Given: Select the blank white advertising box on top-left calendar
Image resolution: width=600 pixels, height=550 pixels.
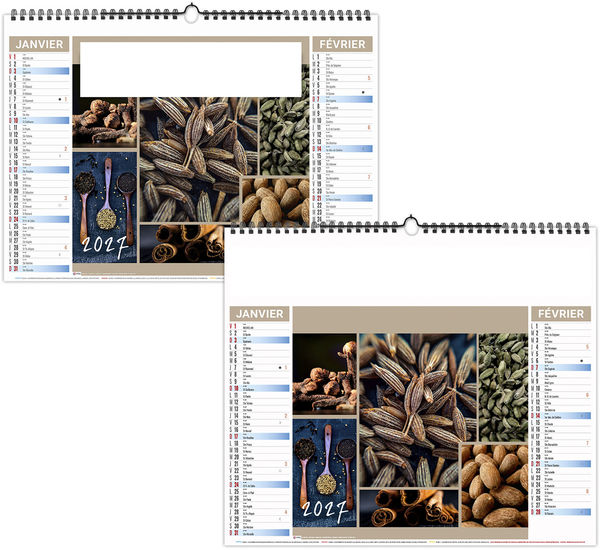Looking at the screenshot, I should (x=191, y=69).
